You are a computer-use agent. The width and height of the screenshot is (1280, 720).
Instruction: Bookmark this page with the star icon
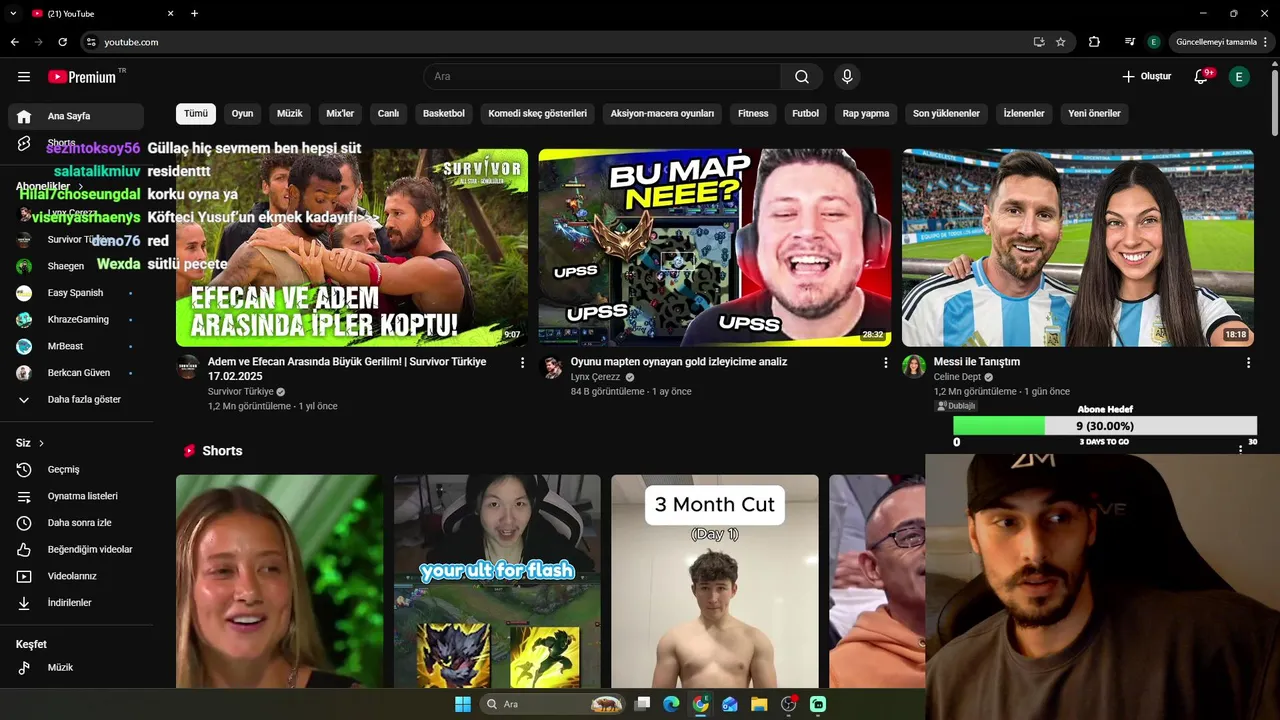(1060, 42)
